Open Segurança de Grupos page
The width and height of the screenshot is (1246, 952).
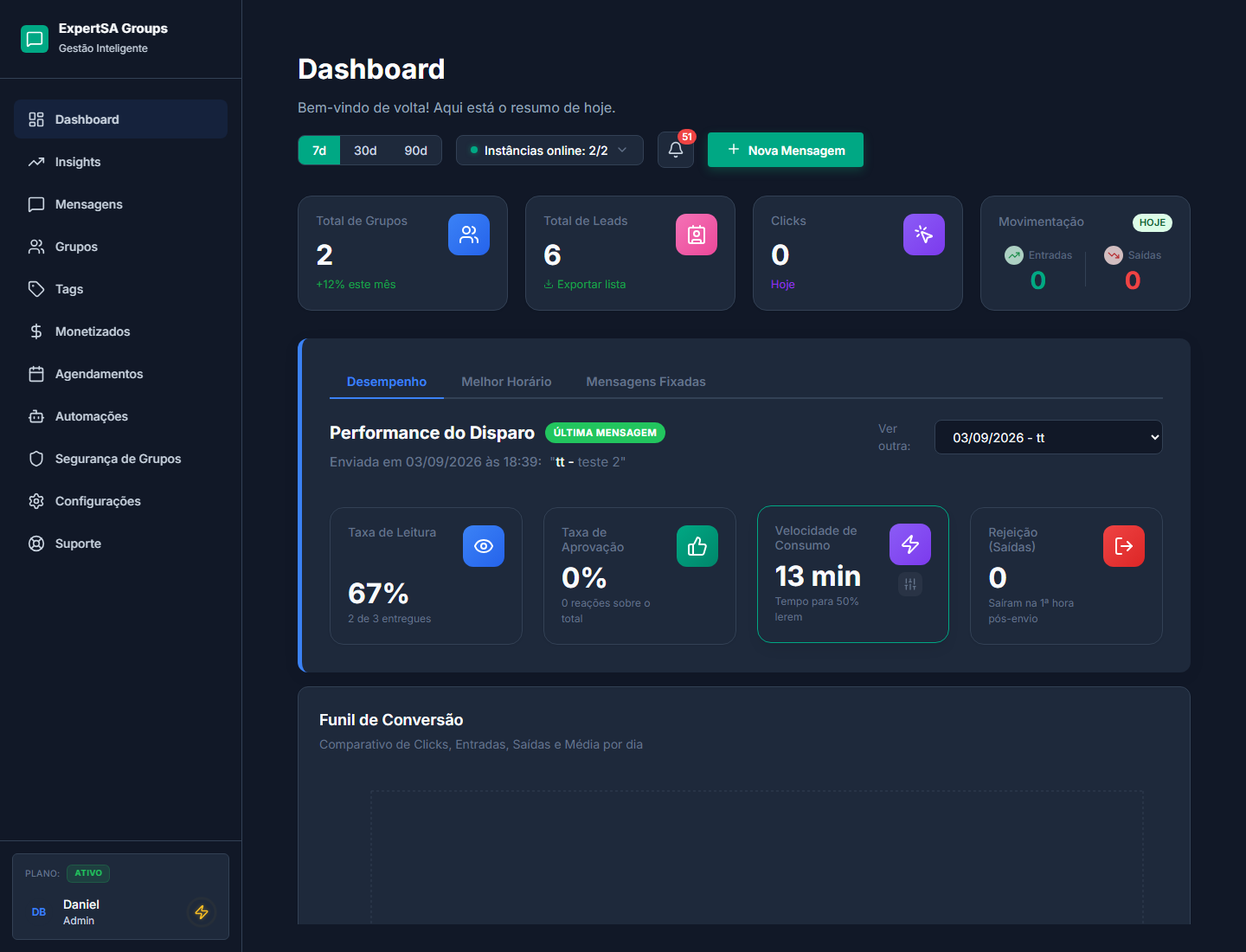[120, 459]
